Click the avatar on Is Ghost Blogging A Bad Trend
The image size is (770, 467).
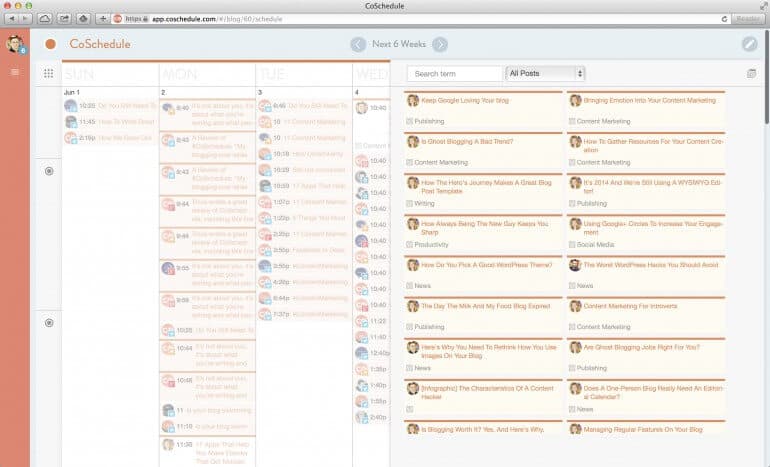click(x=412, y=142)
